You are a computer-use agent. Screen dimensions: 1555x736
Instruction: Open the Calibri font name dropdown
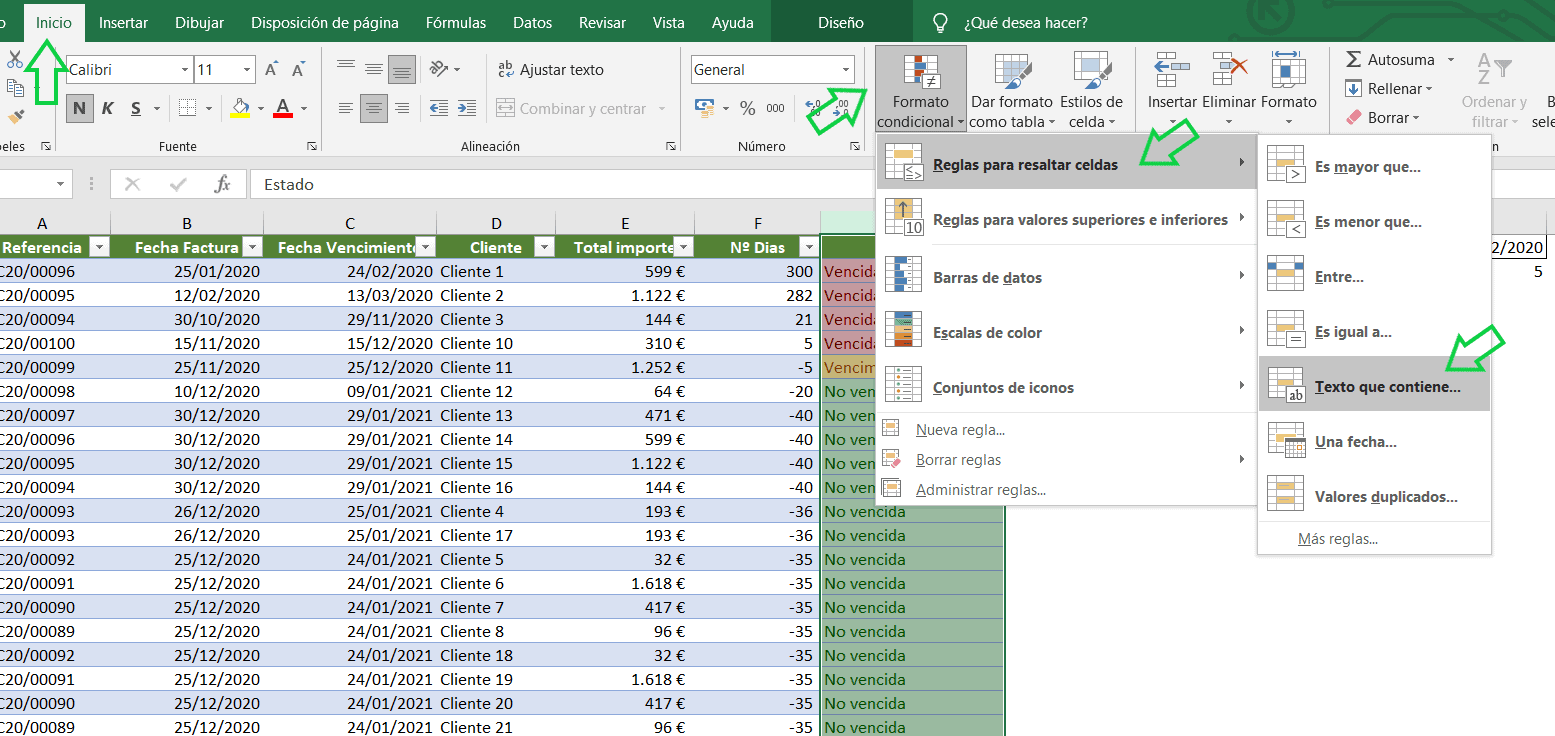(185, 70)
